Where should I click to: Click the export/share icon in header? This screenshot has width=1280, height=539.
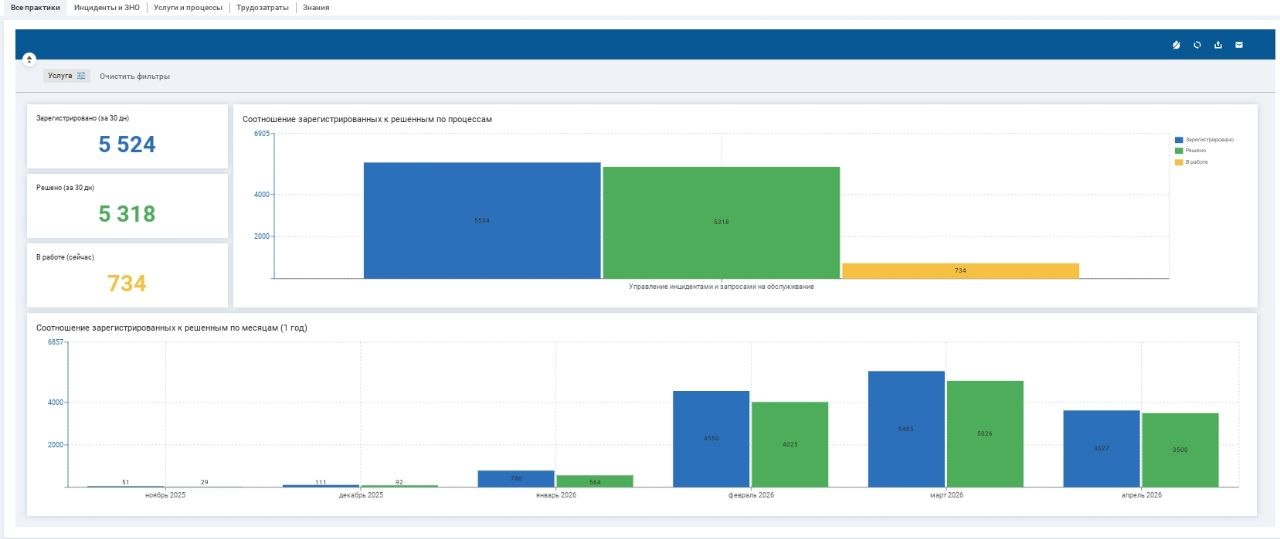point(1218,45)
